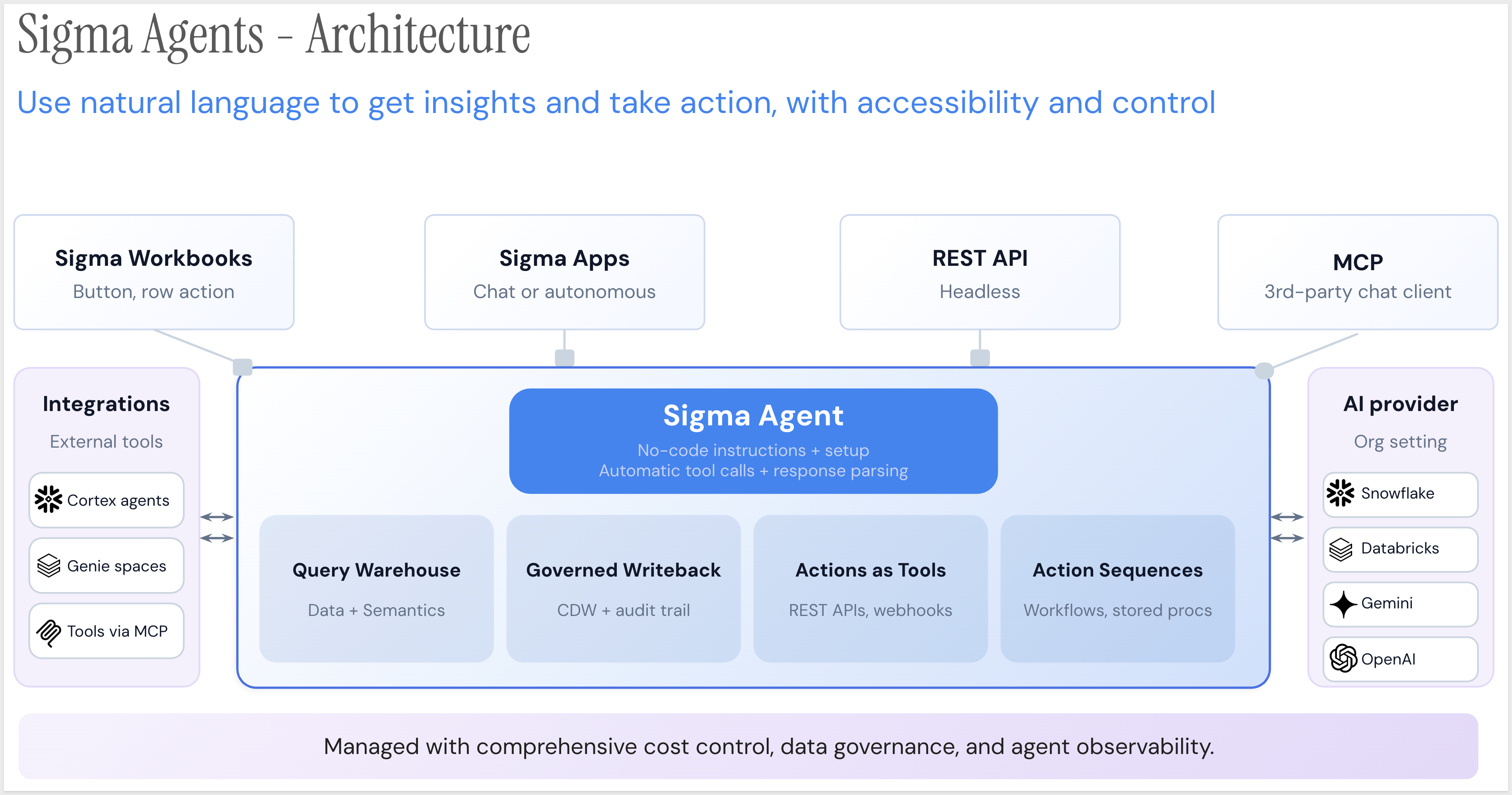Image resolution: width=1512 pixels, height=795 pixels.
Task: Click the Gemini sparkle icon
Action: tap(1343, 604)
